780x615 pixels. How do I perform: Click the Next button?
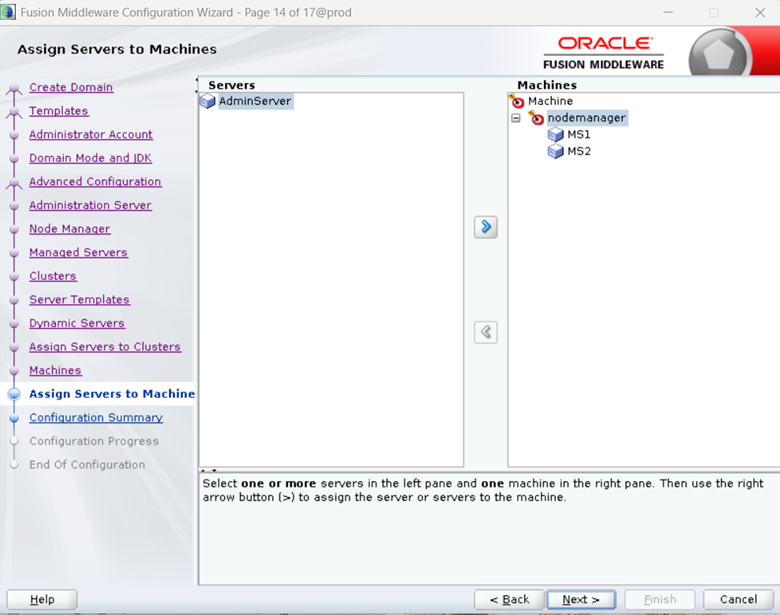coord(581,600)
